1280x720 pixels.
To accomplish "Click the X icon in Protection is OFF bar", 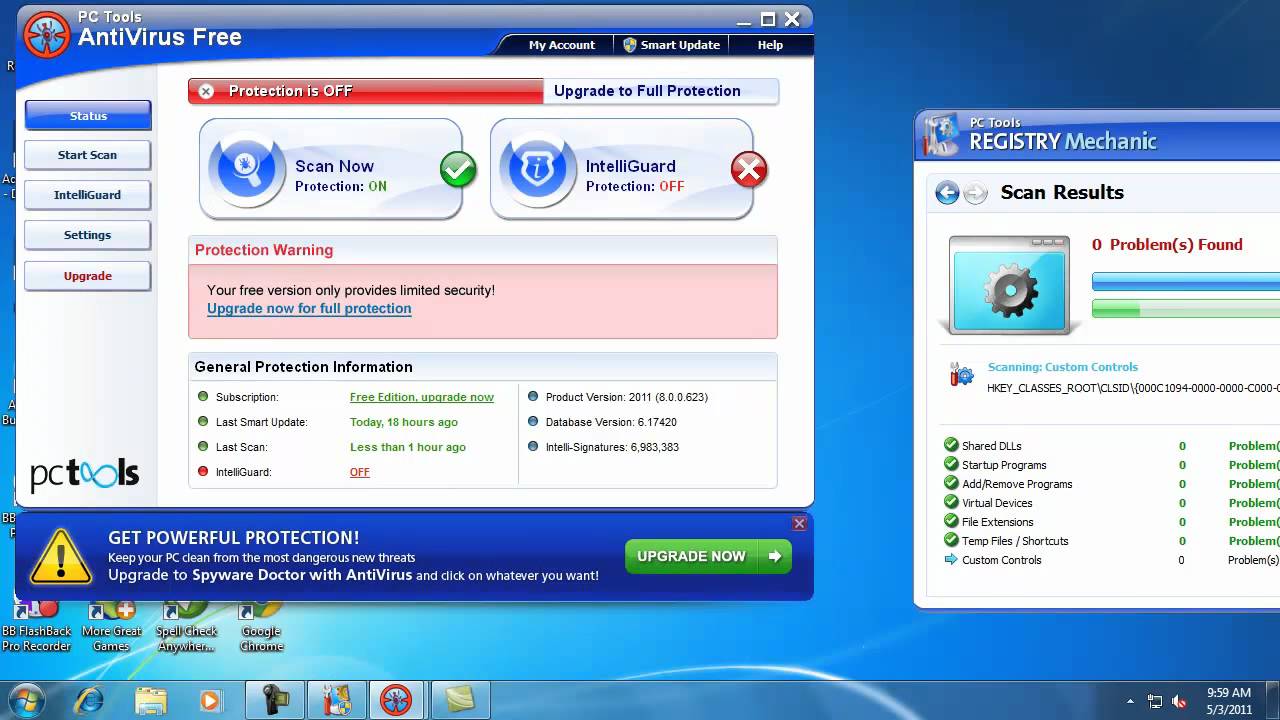I will click(206, 91).
